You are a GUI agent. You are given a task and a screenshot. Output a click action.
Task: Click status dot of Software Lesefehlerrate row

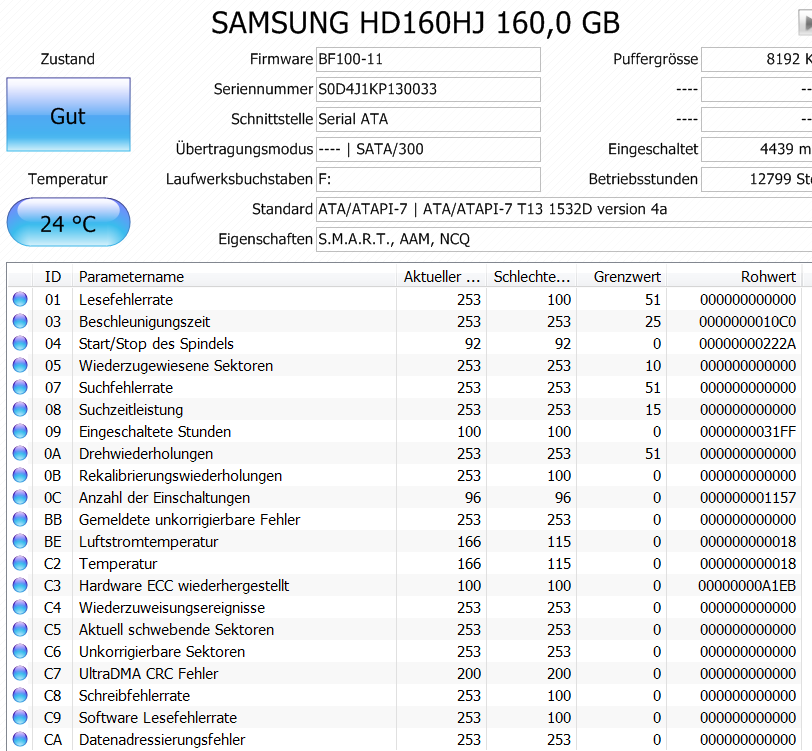[20, 718]
